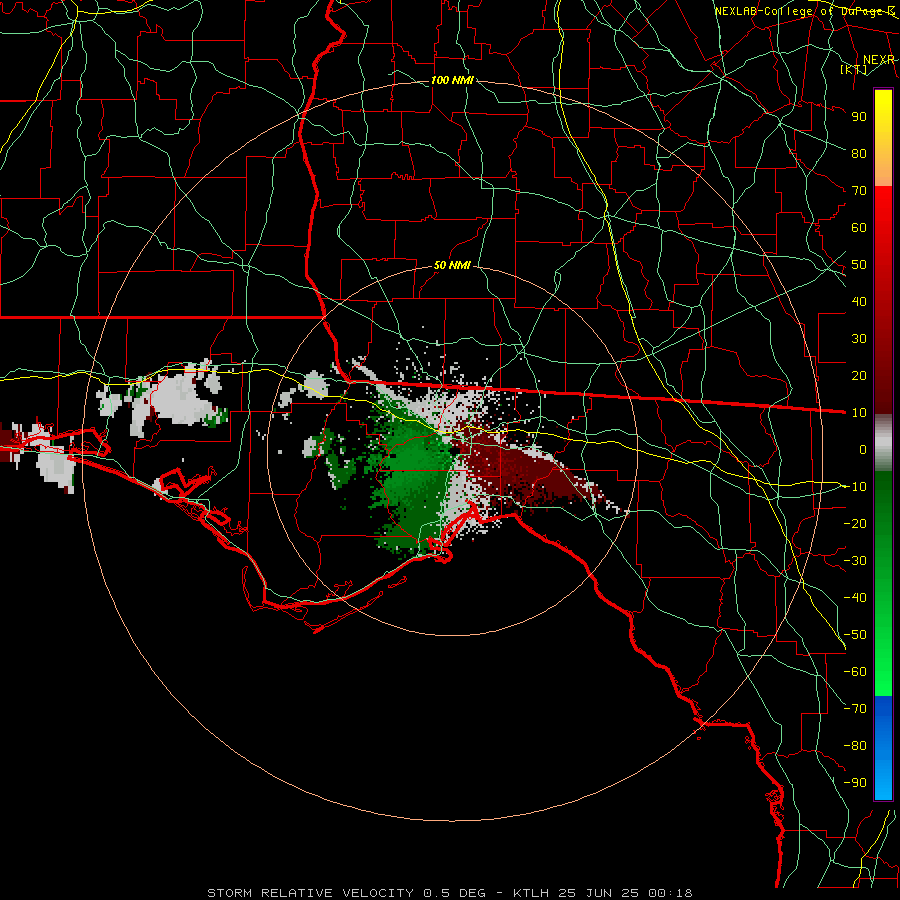Click the "-20" value on the velocity scale

pos(855,524)
